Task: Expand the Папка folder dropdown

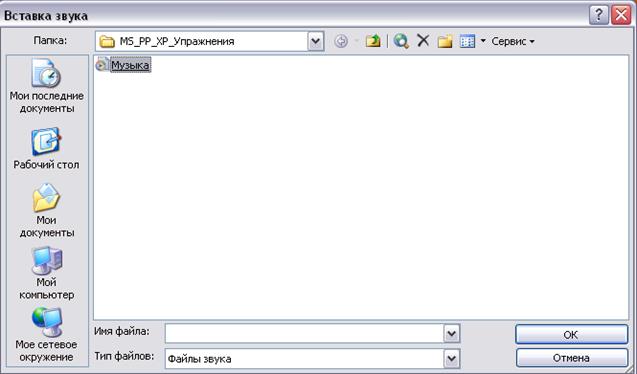Action: [x=316, y=41]
